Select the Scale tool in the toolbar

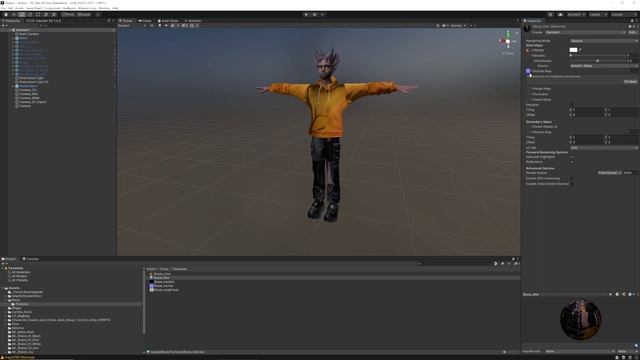tap(30, 14)
